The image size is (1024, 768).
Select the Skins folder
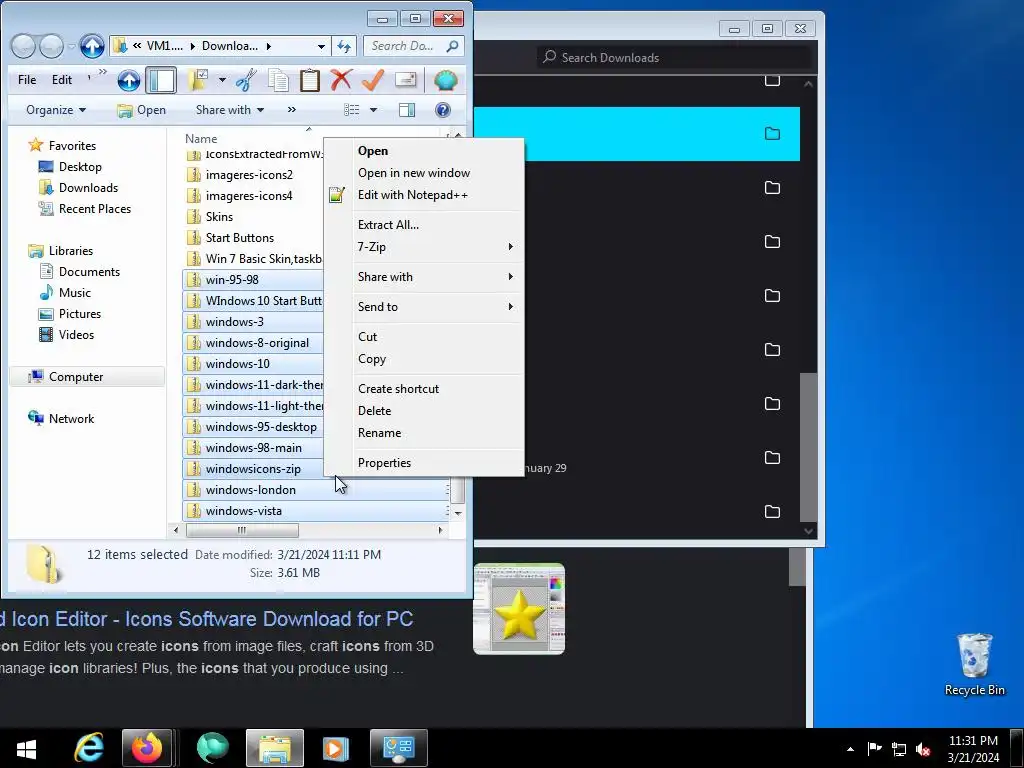pos(219,217)
